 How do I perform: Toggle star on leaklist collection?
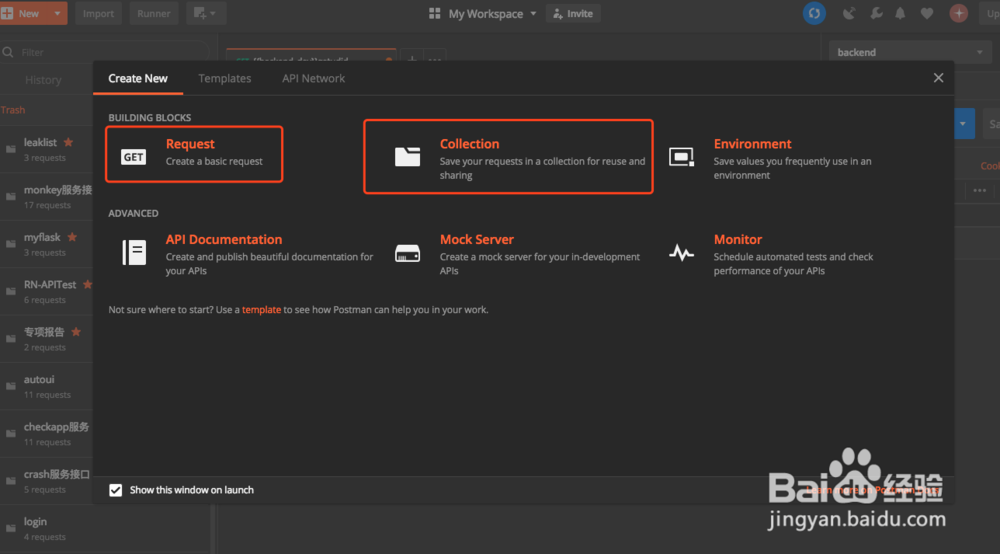(68, 142)
